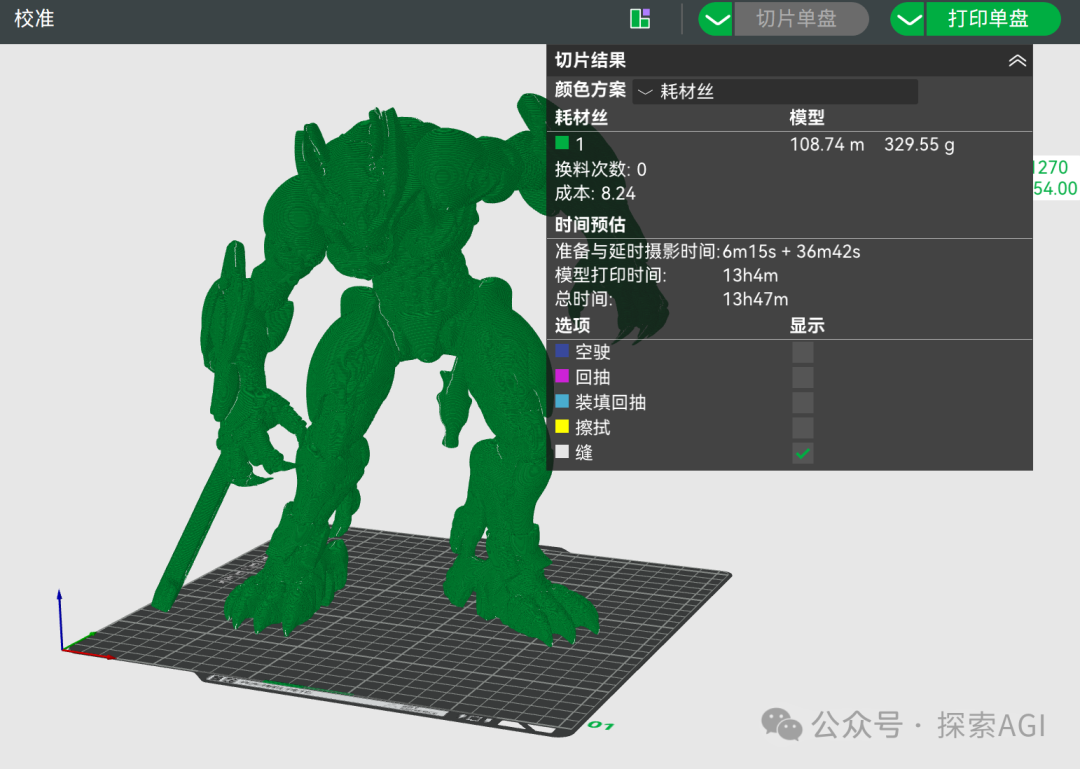
Task: Open the 颜色方案 耗材丝 dropdown
Action: 775,91
